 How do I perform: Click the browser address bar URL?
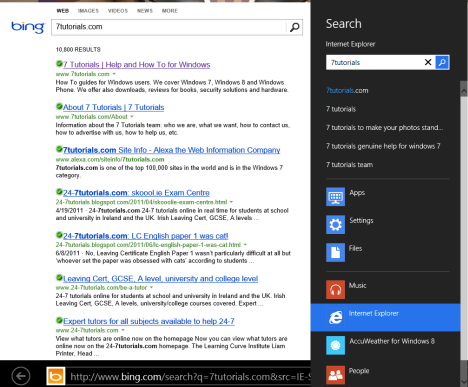click(x=190, y=377)
